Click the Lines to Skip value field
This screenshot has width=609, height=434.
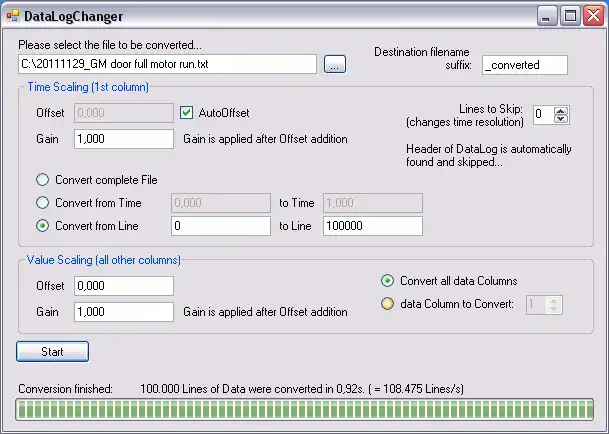click(543, 114)
